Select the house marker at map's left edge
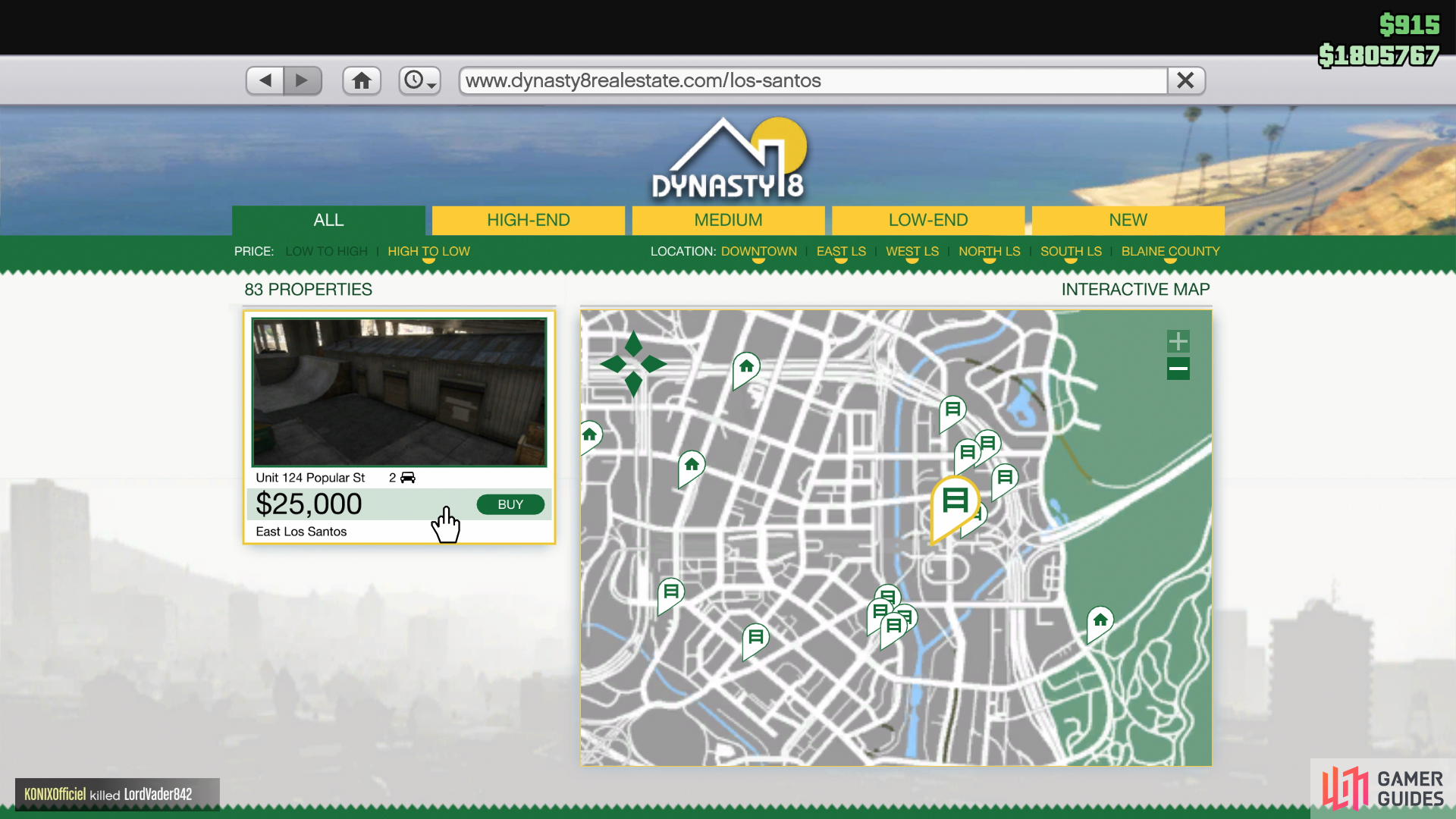Screen dimensions: 1456x819 [x=590, y=437]
